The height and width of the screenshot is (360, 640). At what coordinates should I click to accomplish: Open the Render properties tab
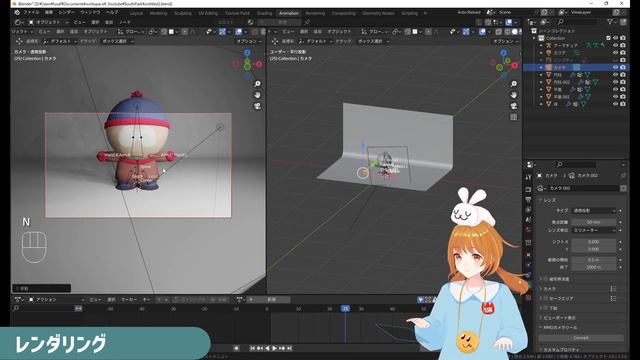pyautogui.click(x=529, y=189)
